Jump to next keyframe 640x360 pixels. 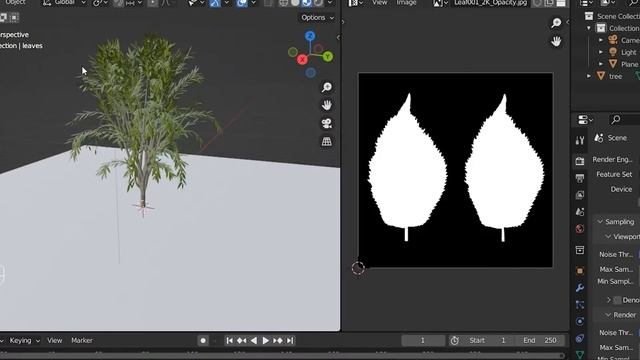(278, 340)
